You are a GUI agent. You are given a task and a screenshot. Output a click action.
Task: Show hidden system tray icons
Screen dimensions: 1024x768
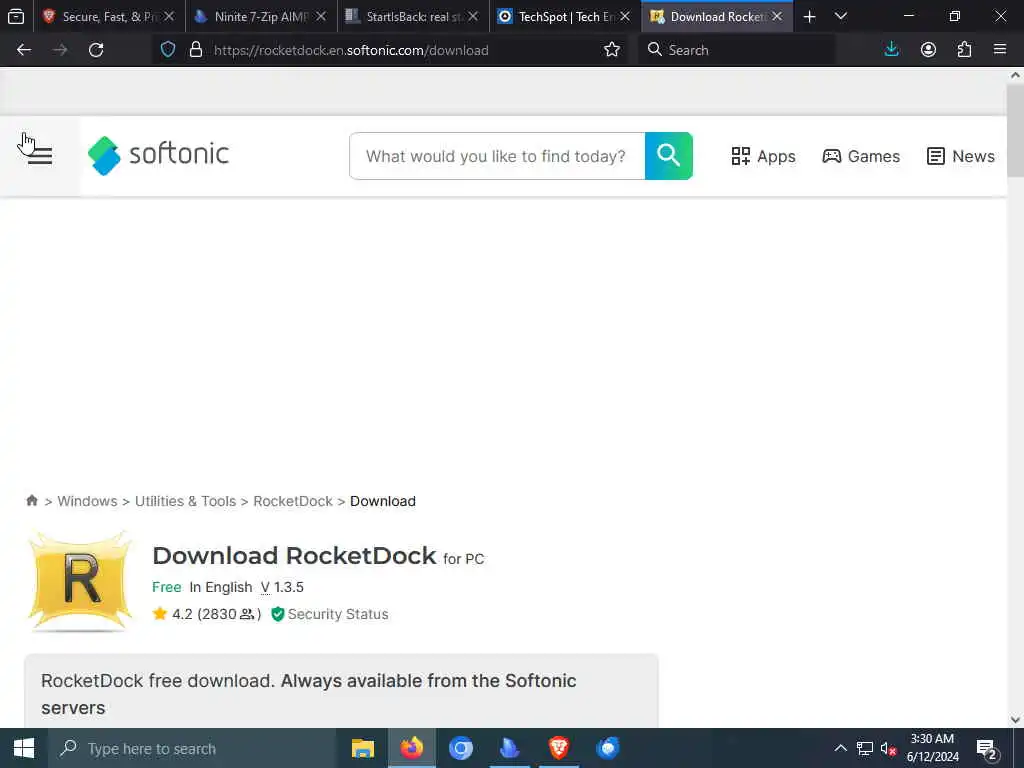tap(840, 748)
